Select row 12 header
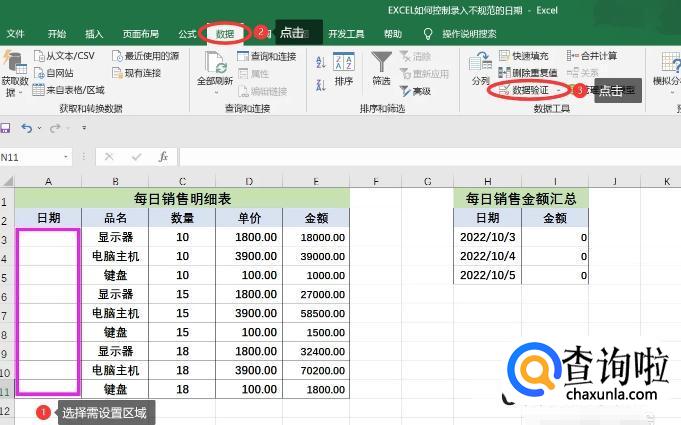This screenshot has width=681, height=425. tap(7, 410)
